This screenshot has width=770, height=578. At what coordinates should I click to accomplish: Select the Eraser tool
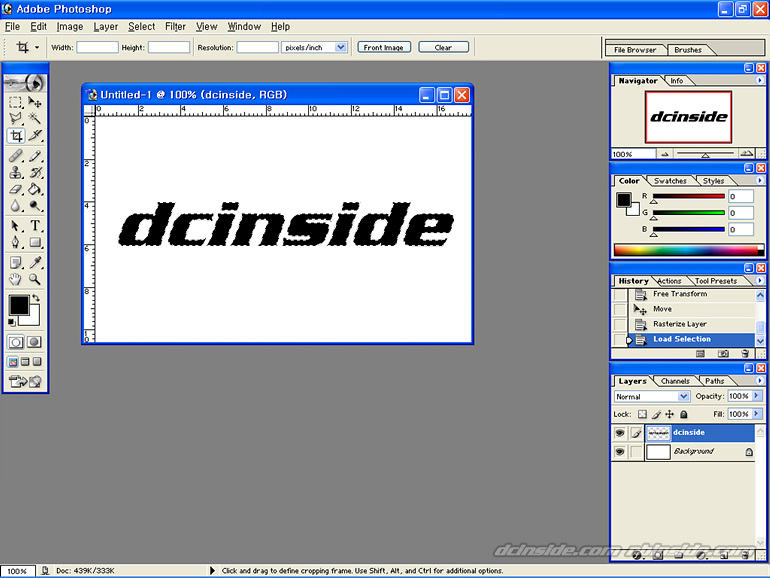tap(16, 189)
